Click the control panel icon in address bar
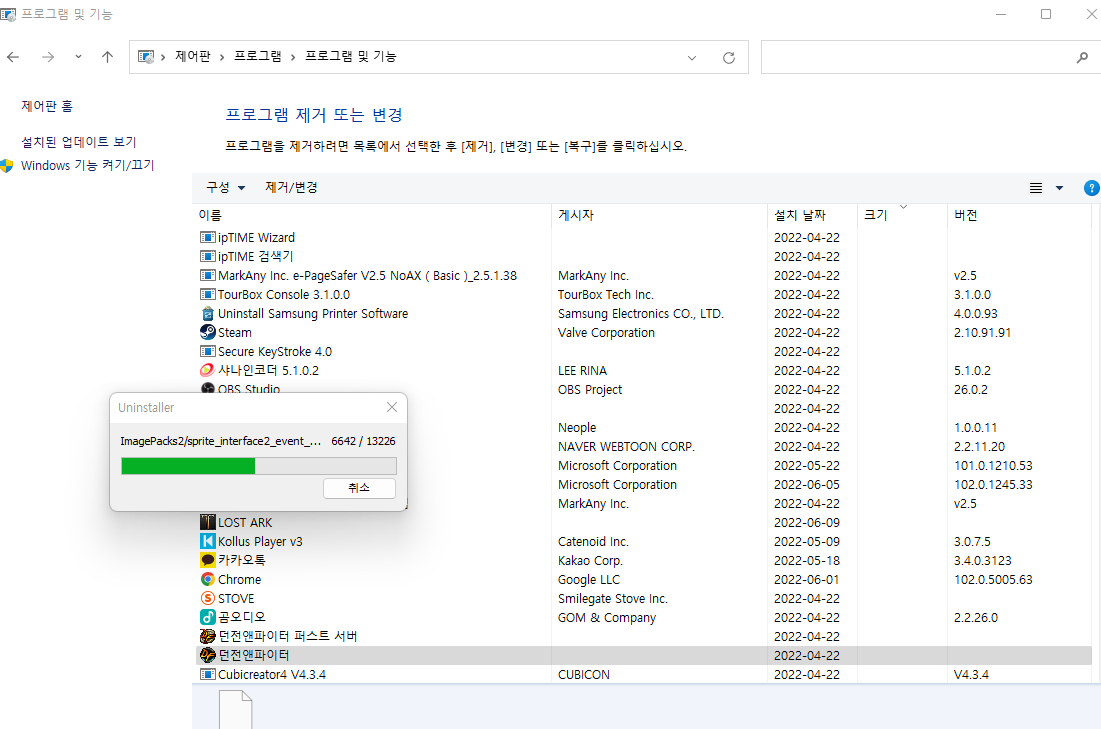 (145, 57)
